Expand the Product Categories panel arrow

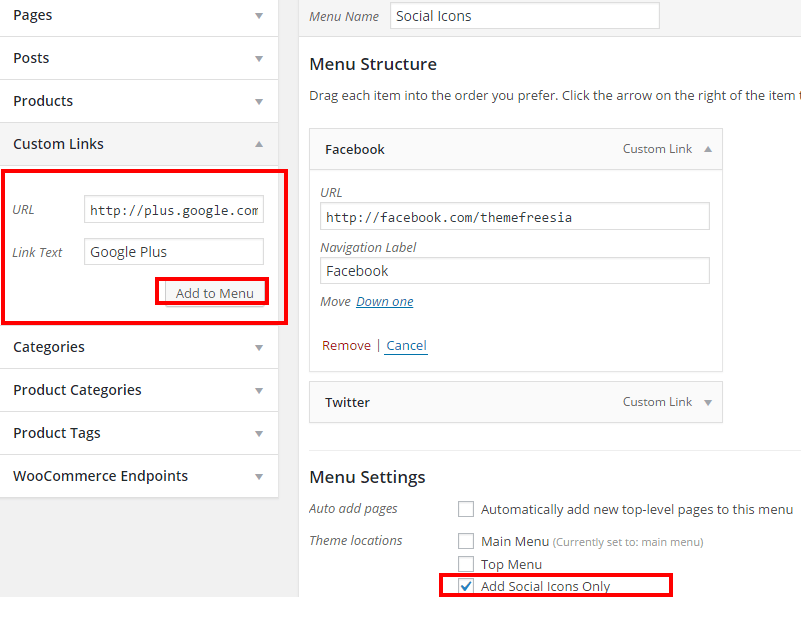coord(259,391)
